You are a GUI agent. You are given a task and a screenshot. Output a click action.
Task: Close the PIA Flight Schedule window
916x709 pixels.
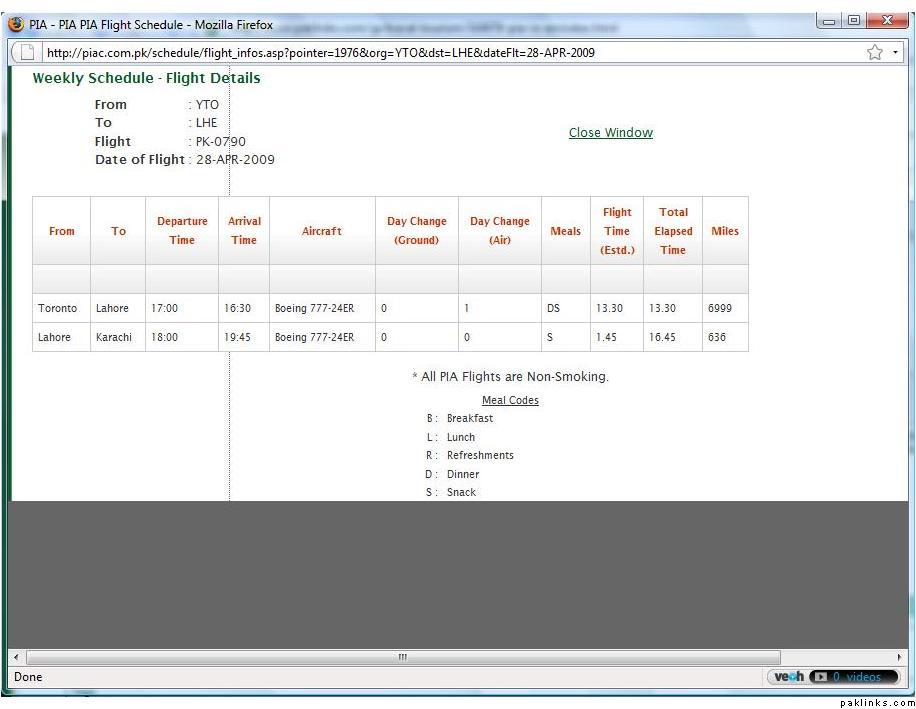[x=884, y=20]
